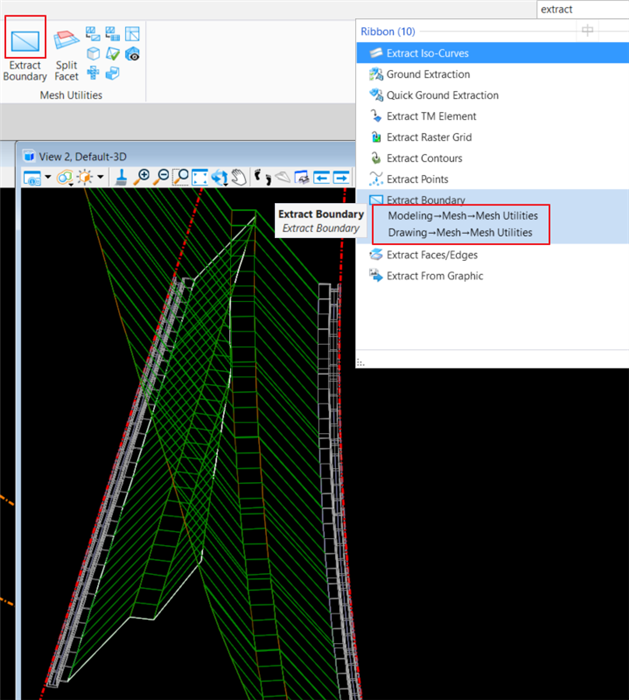Activate the Window Area tool
The image size is (629, 700).
[x=181, y=178]
